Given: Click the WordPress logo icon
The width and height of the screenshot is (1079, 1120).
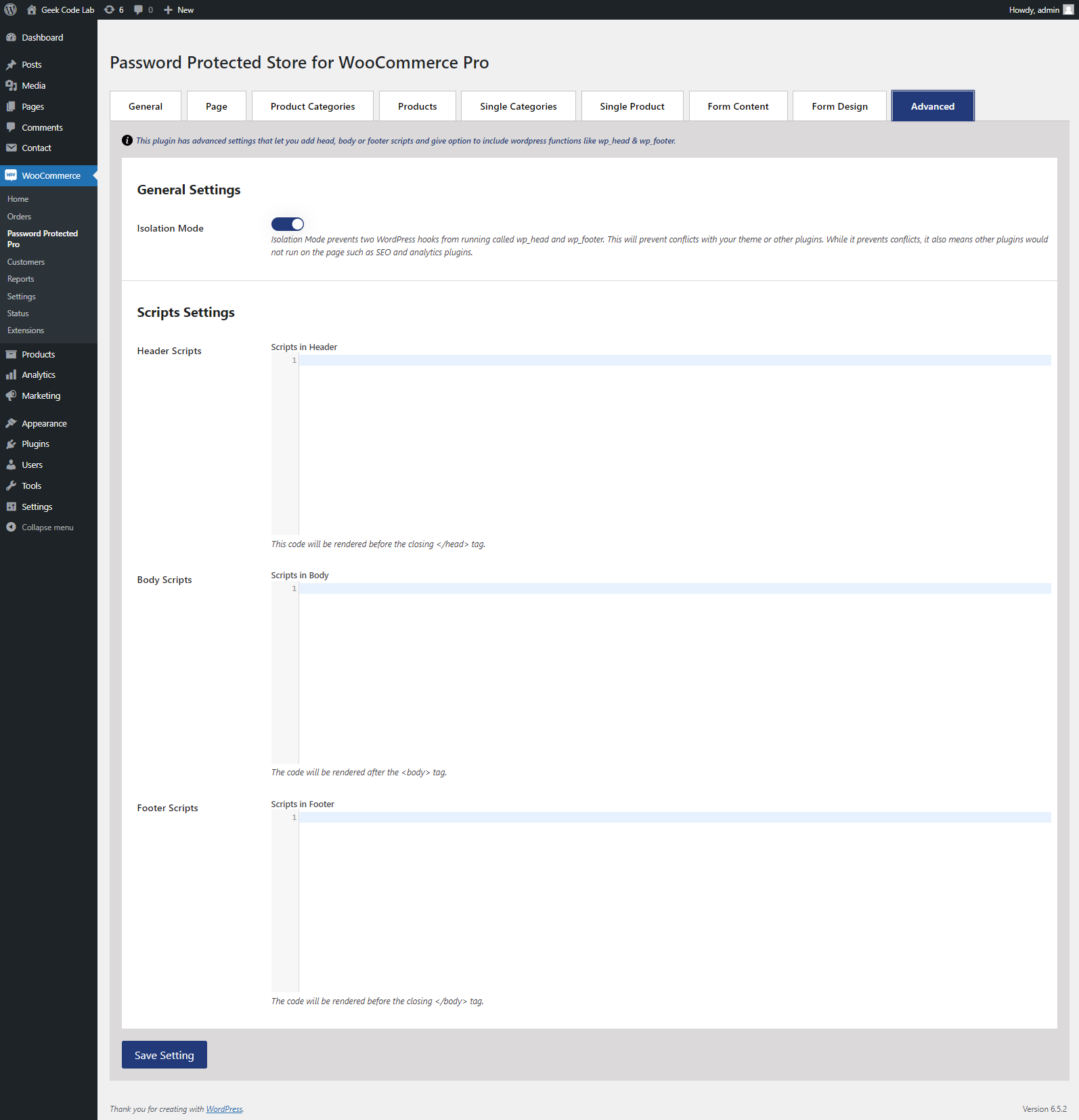Looking at the screenshot, I should (10, 9).
